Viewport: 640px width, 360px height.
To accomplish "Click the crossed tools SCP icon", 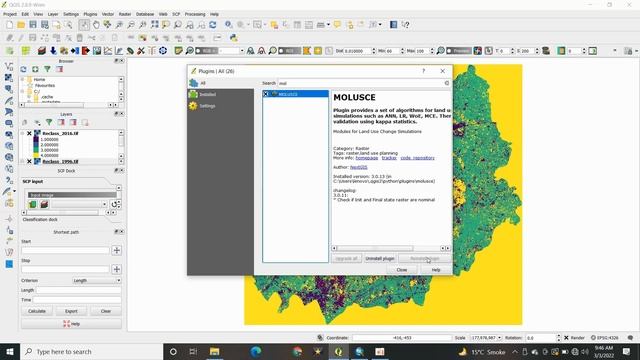I will 141,51.
